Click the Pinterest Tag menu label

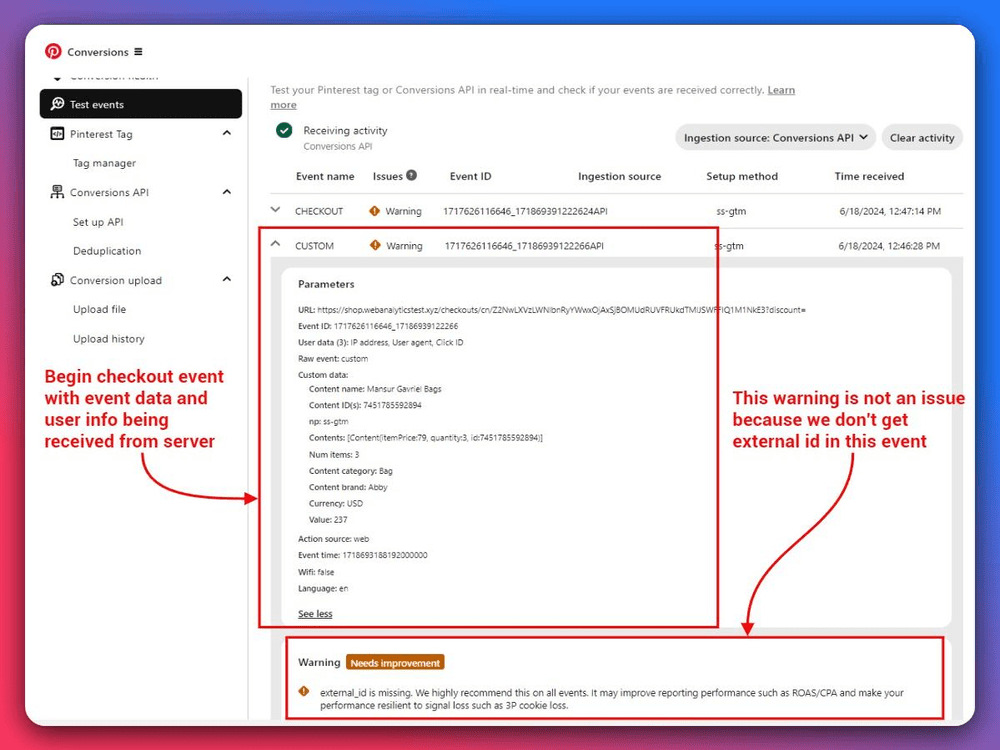[101, 134]
